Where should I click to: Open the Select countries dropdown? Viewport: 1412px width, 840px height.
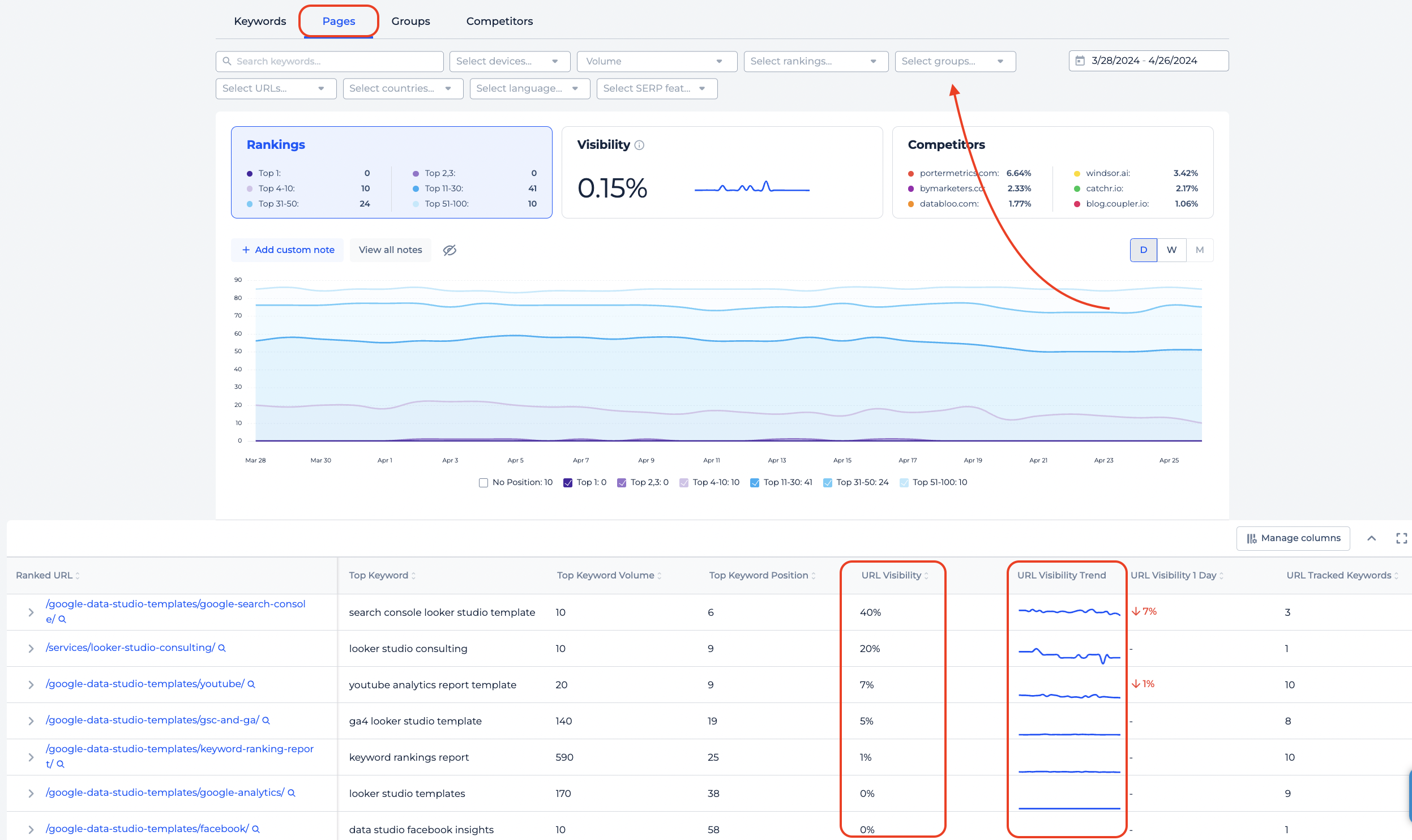click(x=403, y=88)
